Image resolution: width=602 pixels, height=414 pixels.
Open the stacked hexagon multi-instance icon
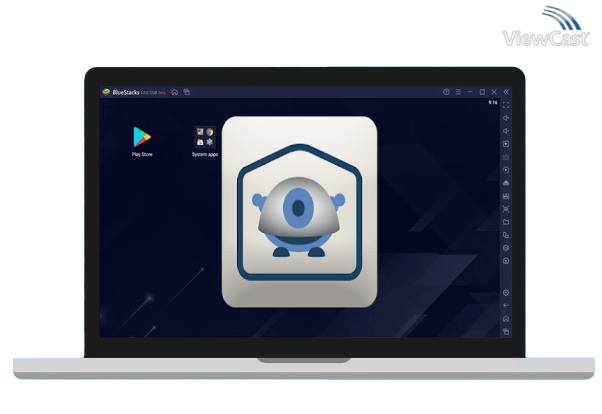pos(506,248)
